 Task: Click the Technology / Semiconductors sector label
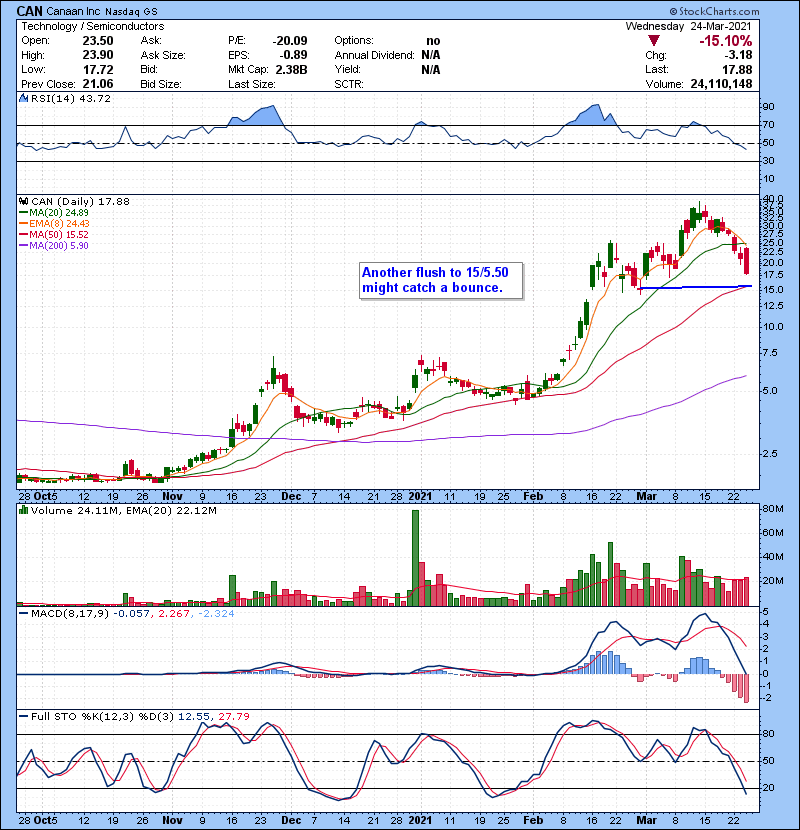pyautogui.click(x=93, y=26)
